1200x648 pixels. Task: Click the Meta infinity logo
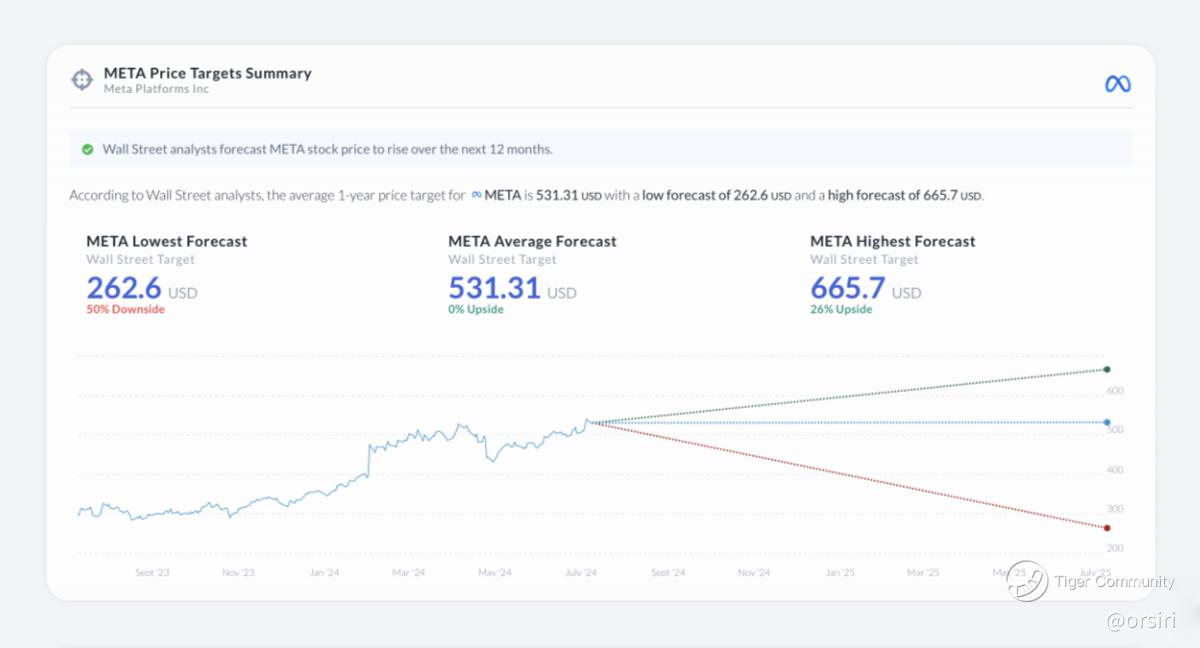click(x=1117, y=84)
